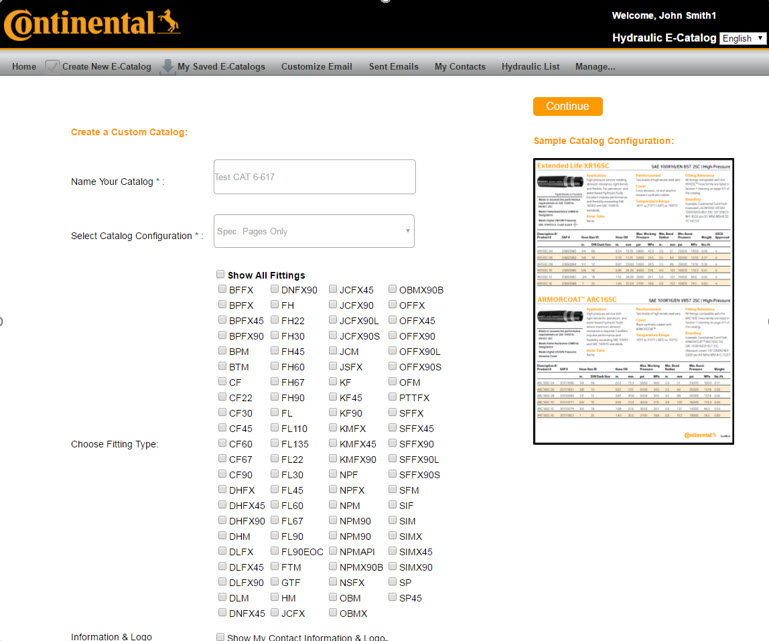Screen dimensions: 769x641
Task: Open the Hydraulic List menu
Action: tap(530, 67)
